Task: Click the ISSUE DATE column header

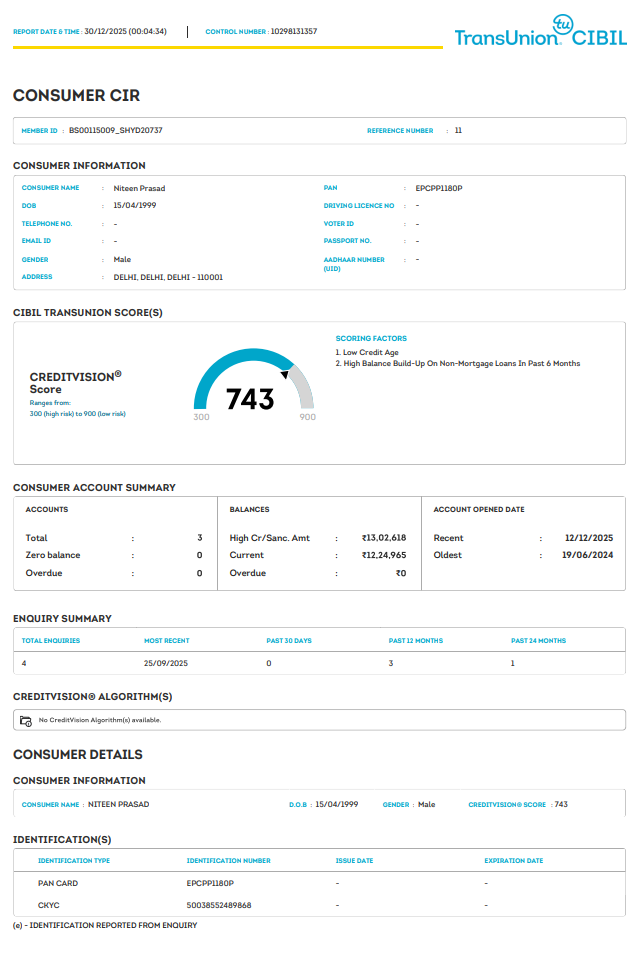Action: point(354,861)
